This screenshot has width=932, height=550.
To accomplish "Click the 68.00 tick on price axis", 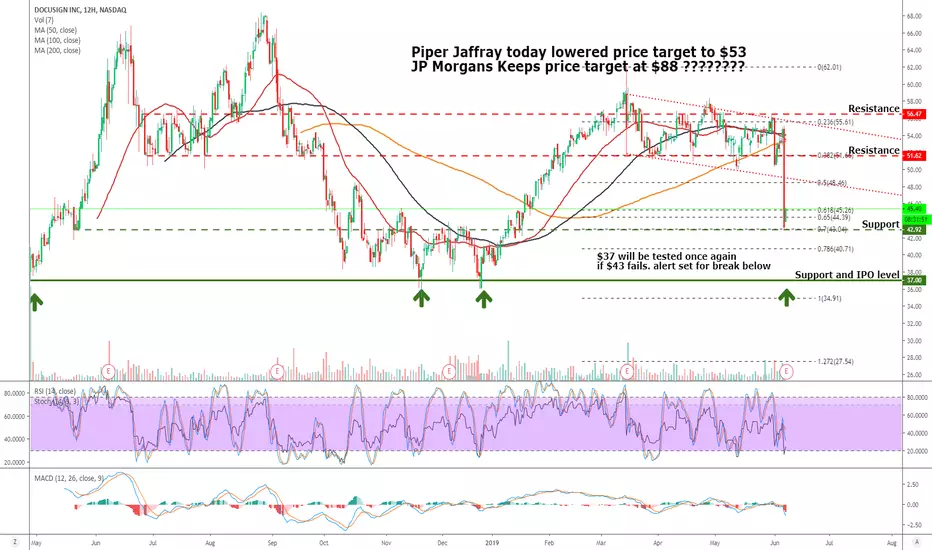I will coord(914,17).
